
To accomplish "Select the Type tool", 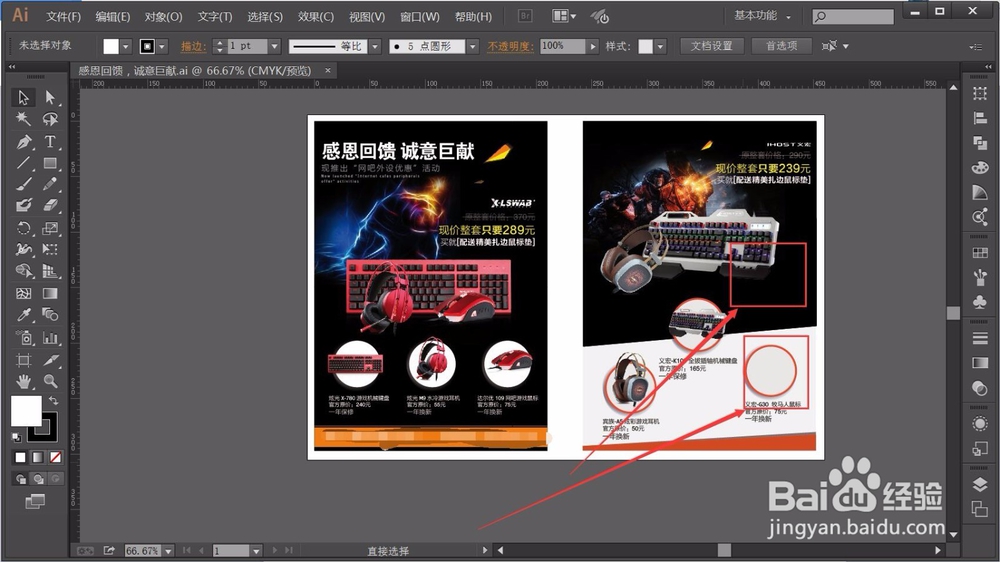I will click(x=50, y=141).
